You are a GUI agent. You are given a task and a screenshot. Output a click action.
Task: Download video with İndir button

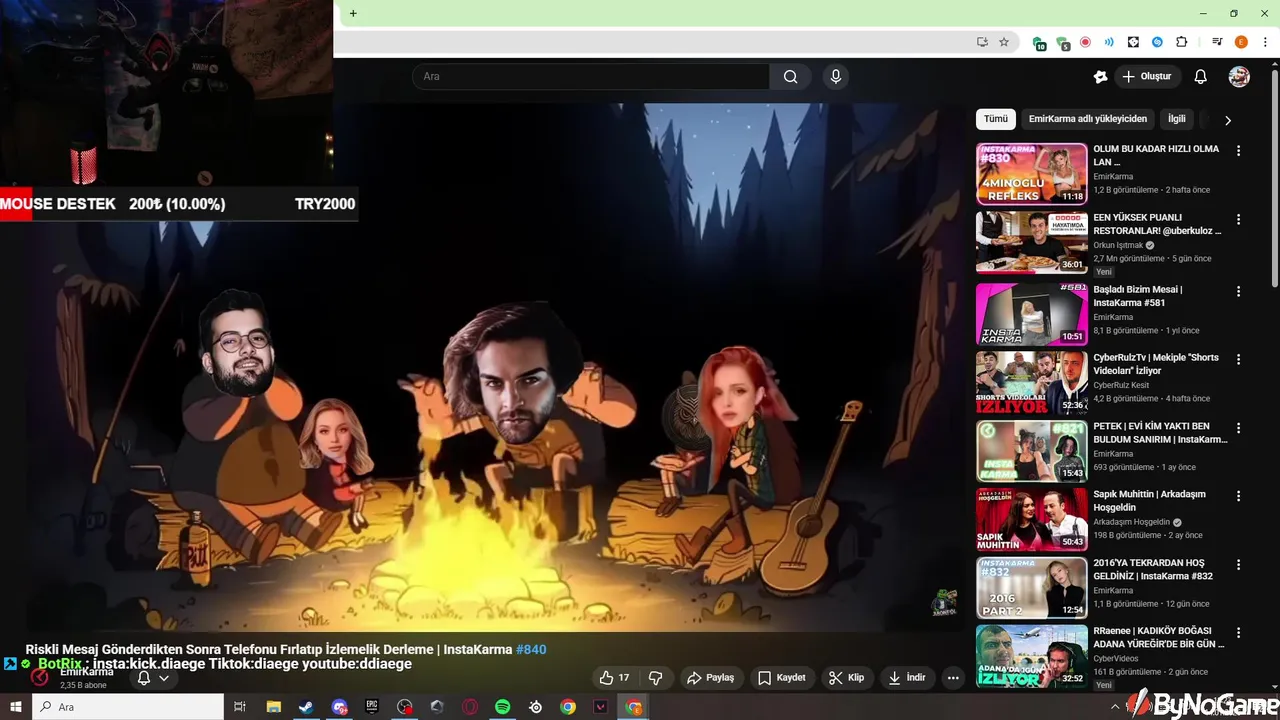(x=907, y=678)
